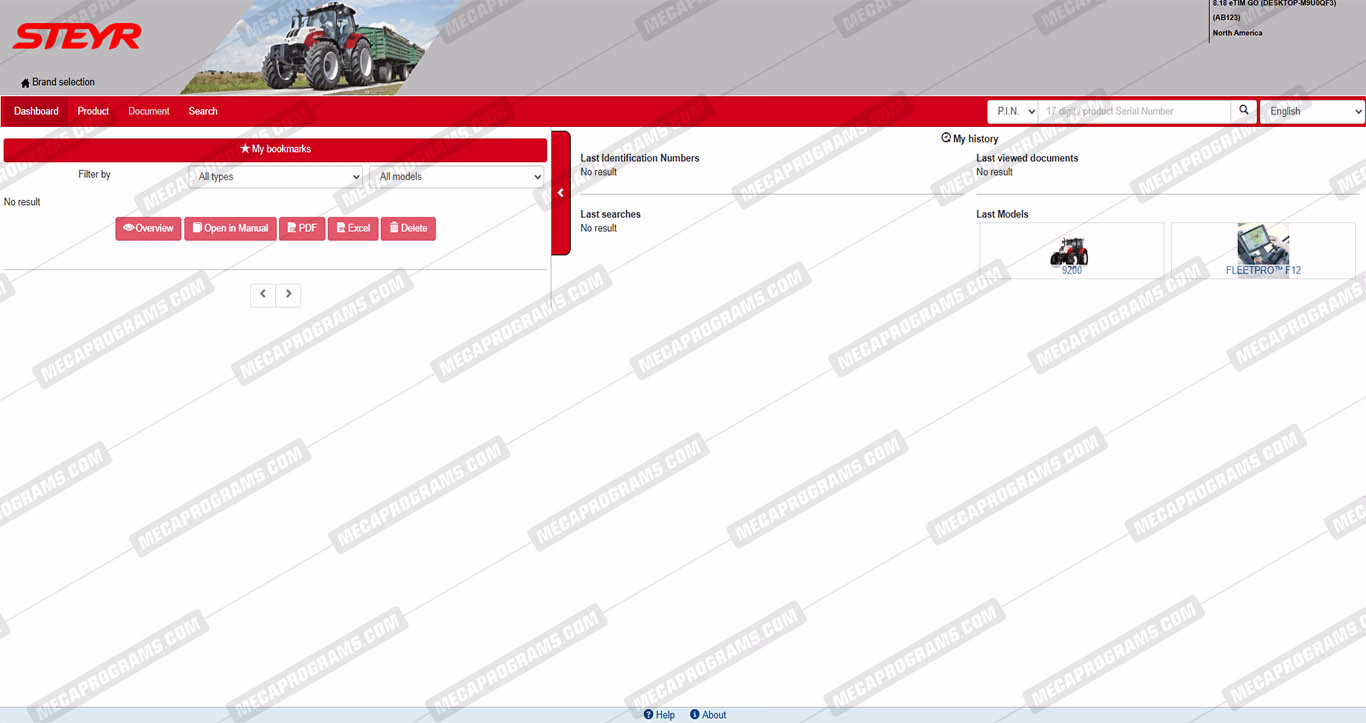Click the magnifying glass search icon
The width and height of the screenshot is (1366, 723).
click(1244, 111)
